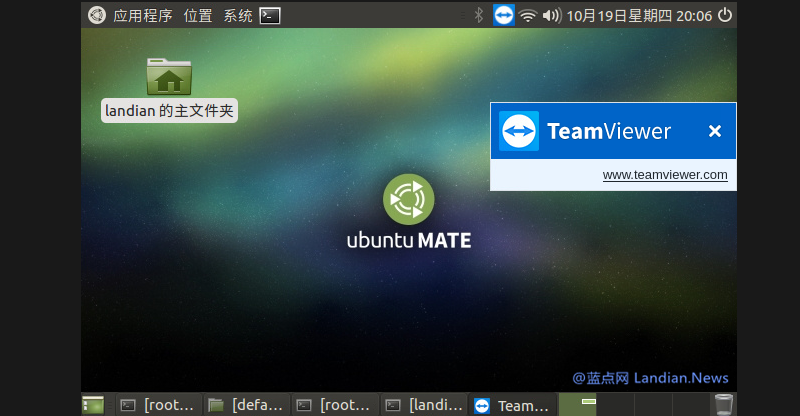This screenshot has width=800, height=416.
Task: Open the 系统 menu
Action: coord(238,16)
